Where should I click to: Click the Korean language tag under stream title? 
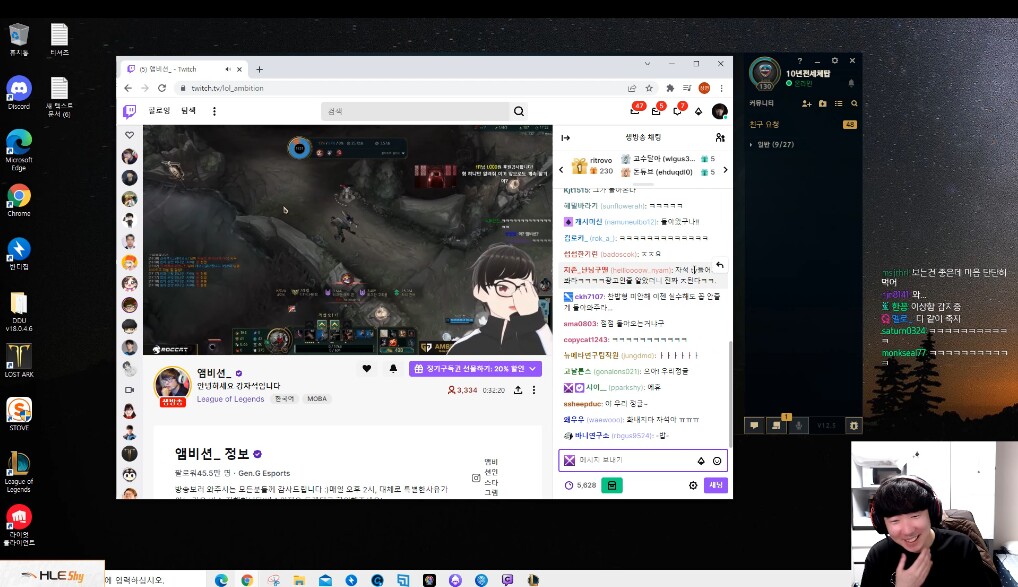point(284,399)
